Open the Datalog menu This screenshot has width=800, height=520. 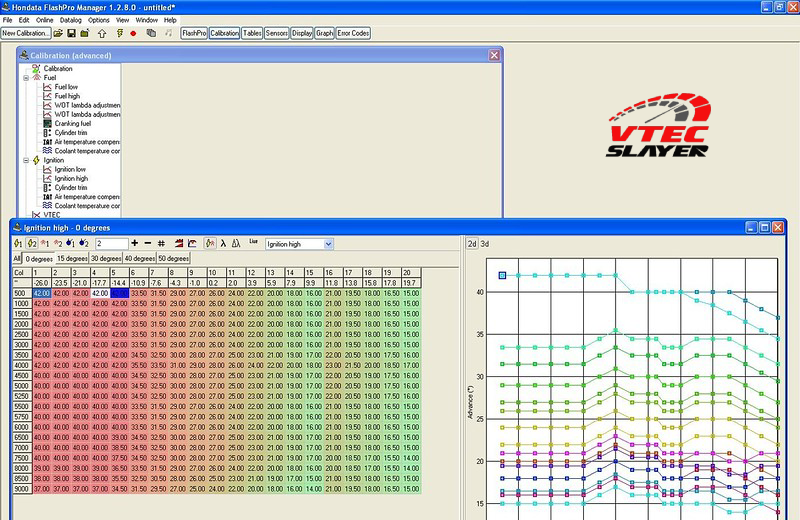click(x=71, y=20)
